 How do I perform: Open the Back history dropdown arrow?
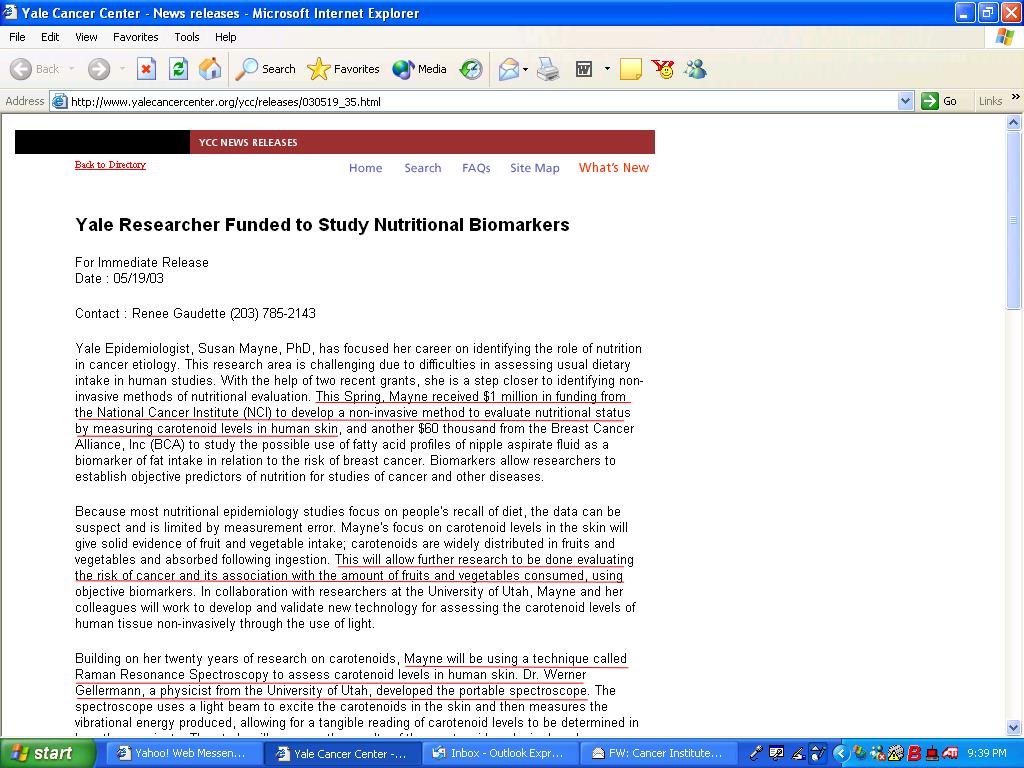(x=71, y=69)
